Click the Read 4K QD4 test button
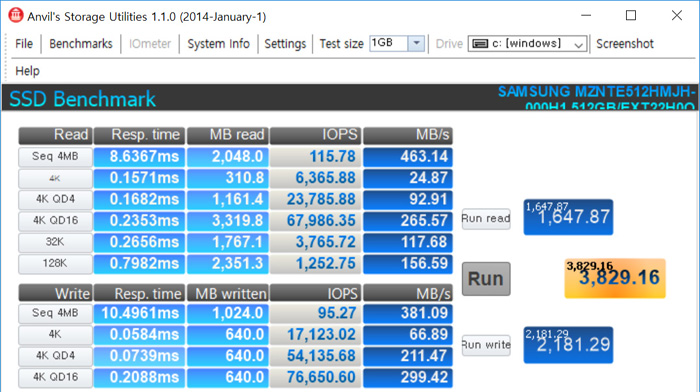 pos(55,199)
